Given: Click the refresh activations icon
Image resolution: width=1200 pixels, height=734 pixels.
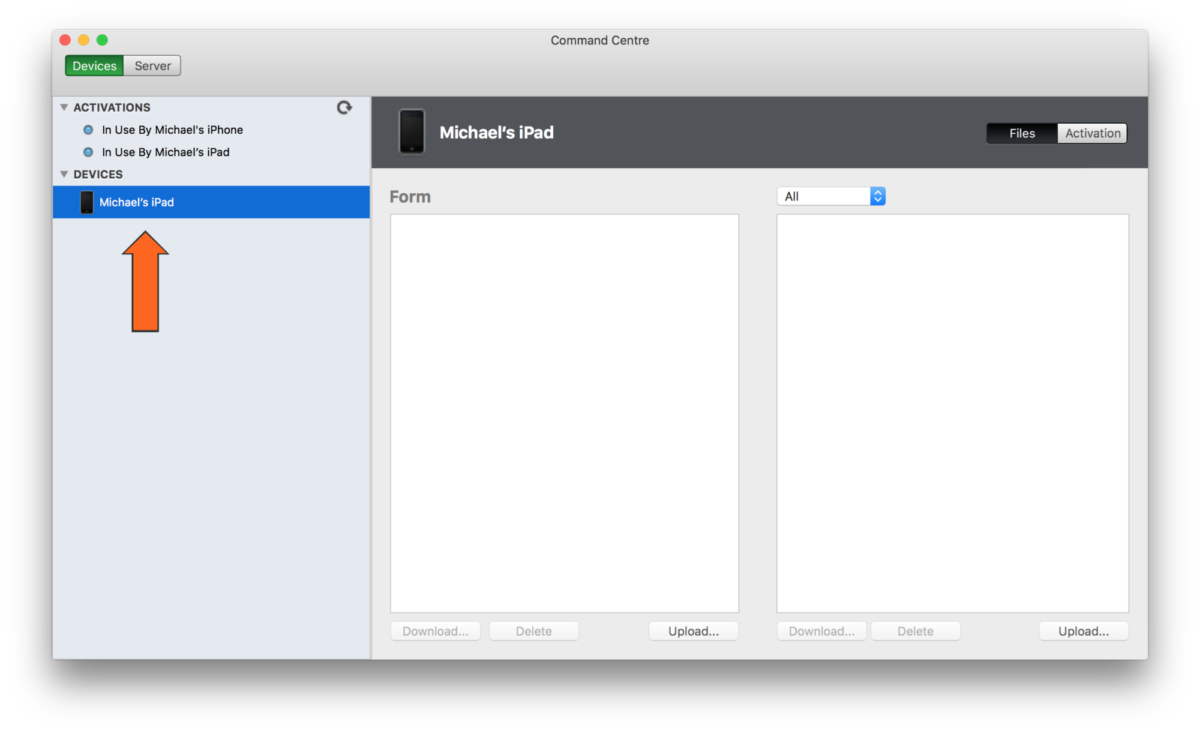Looking at the screenshot, I should [344, 107].
